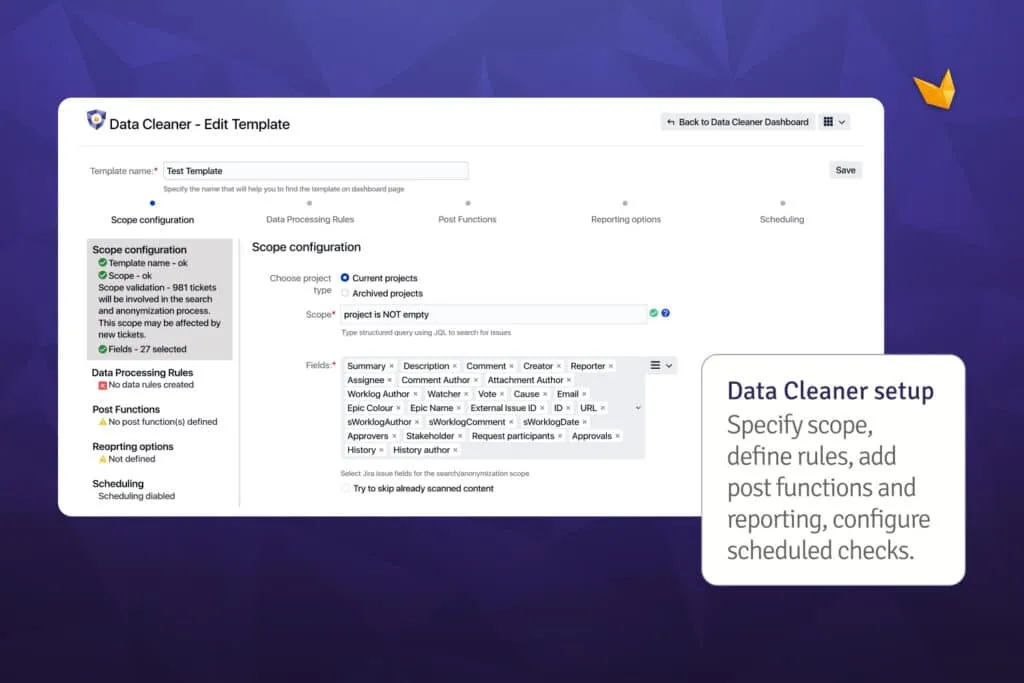Remove the Vote field tag
This screenshot has height=683, width=1024.
coord(502,394)
